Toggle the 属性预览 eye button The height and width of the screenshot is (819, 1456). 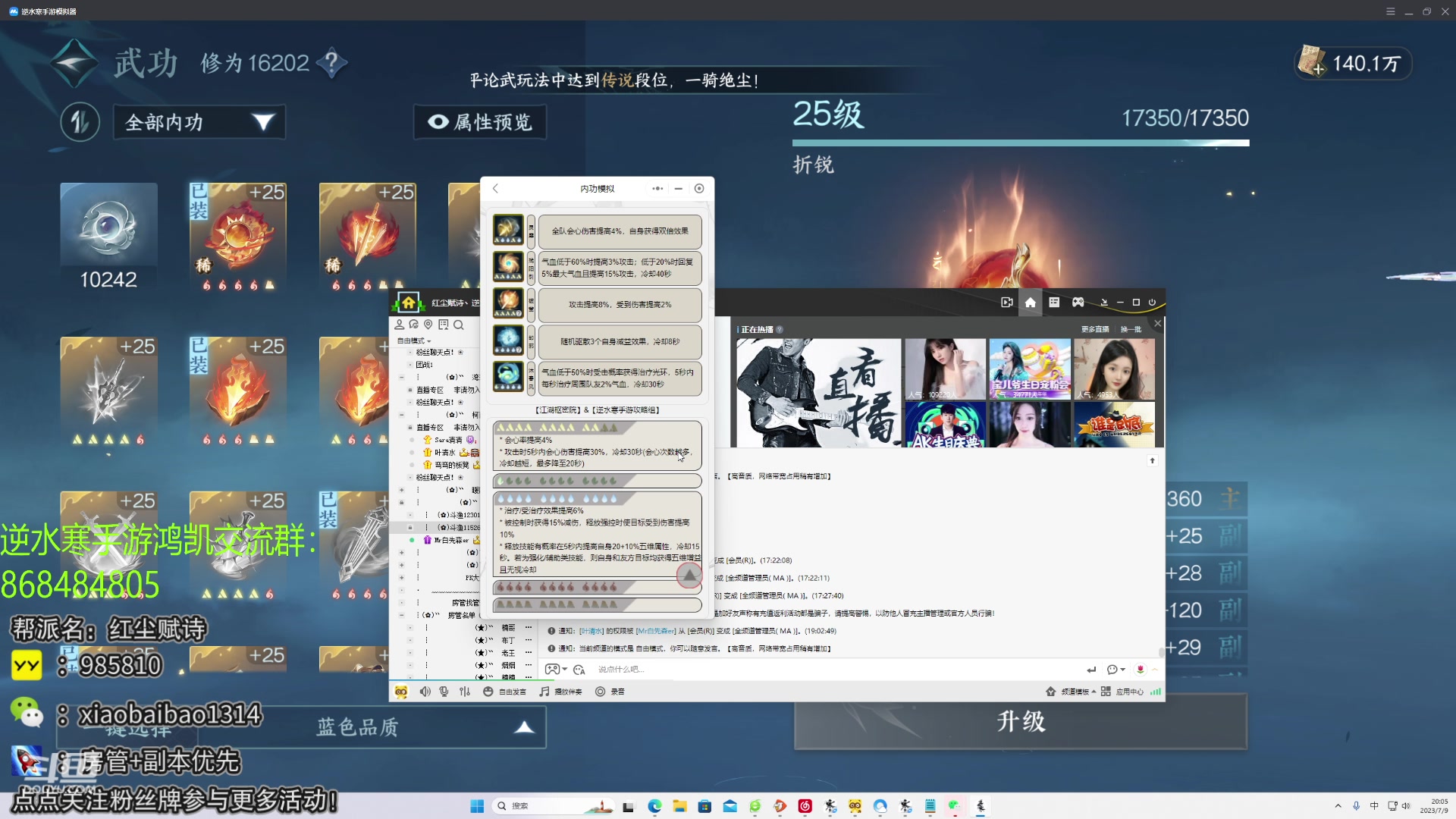(479, 122)
